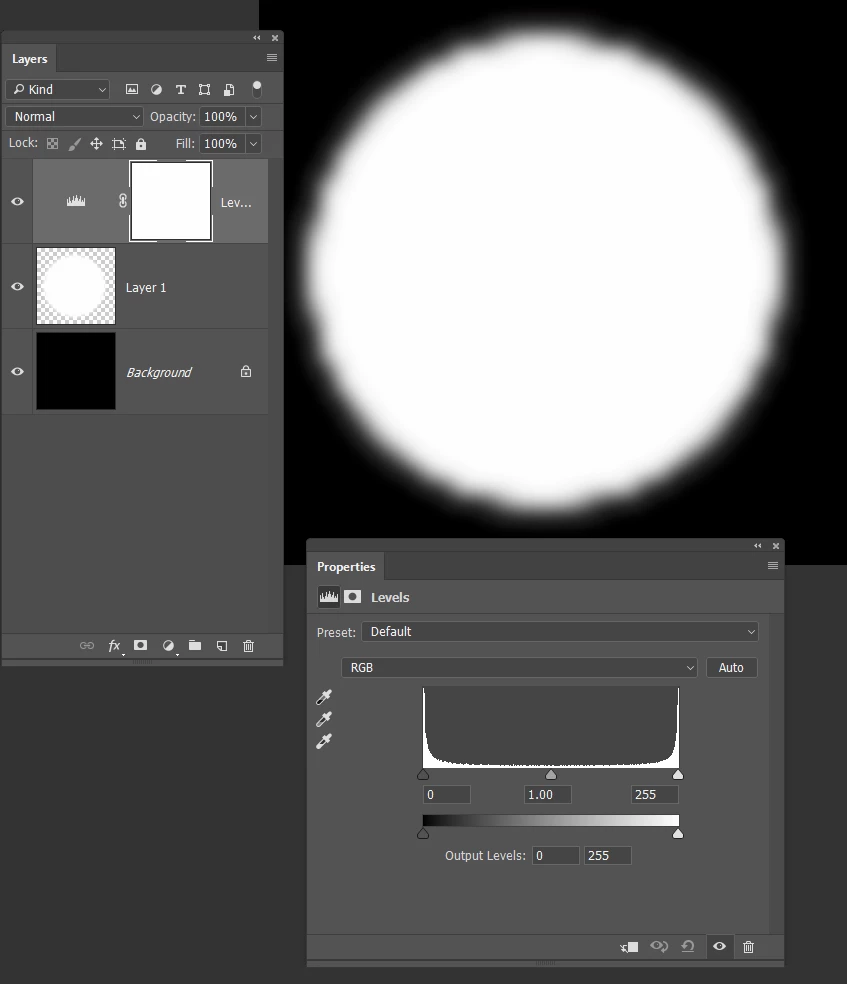Viewport: 847px width, 984px height.
Task: Collapse the Layers panel with double arrows
Action: 257,38
